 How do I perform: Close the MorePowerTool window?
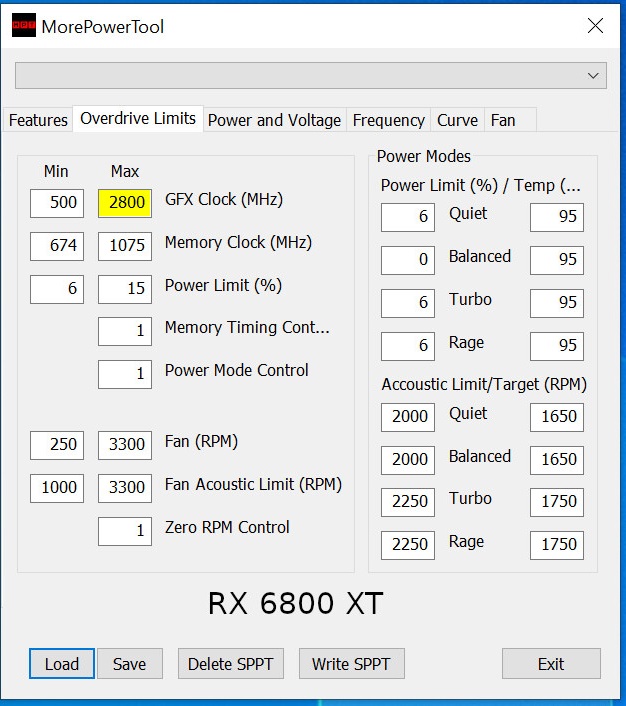(595, 26)
